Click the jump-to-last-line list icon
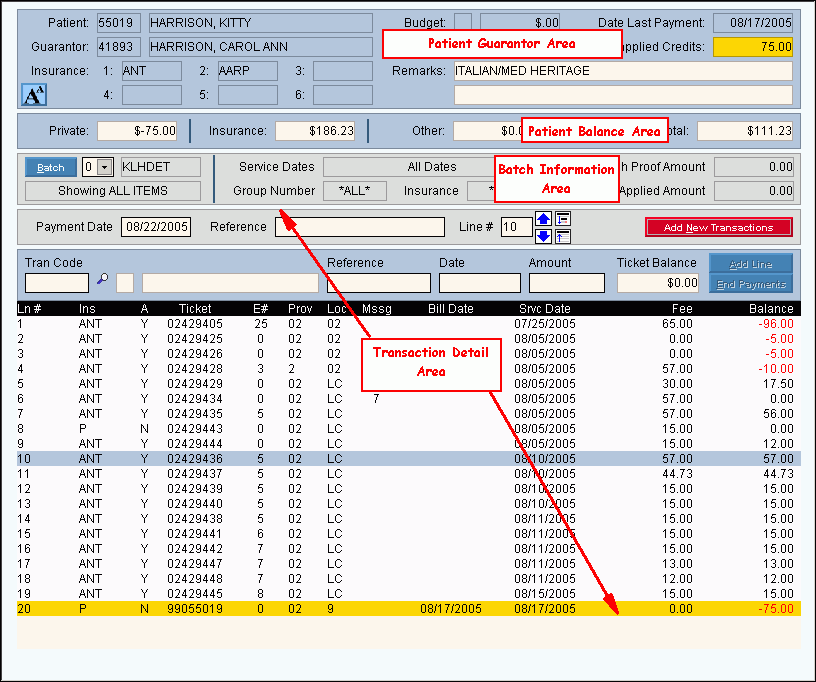 click(x=563, y=219)
